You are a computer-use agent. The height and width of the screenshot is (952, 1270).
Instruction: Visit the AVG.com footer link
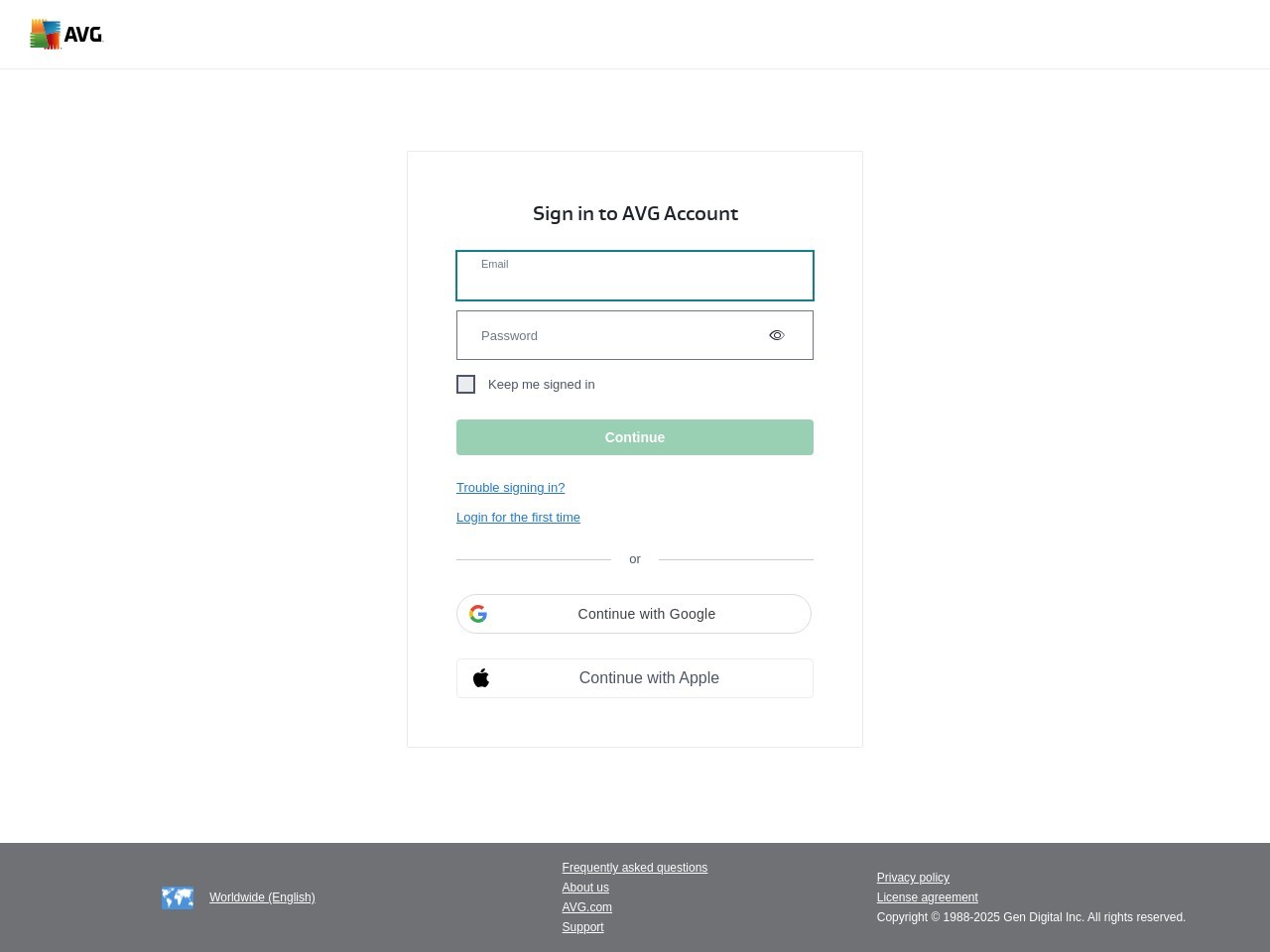pyautogui.click(x=587, y=907)
